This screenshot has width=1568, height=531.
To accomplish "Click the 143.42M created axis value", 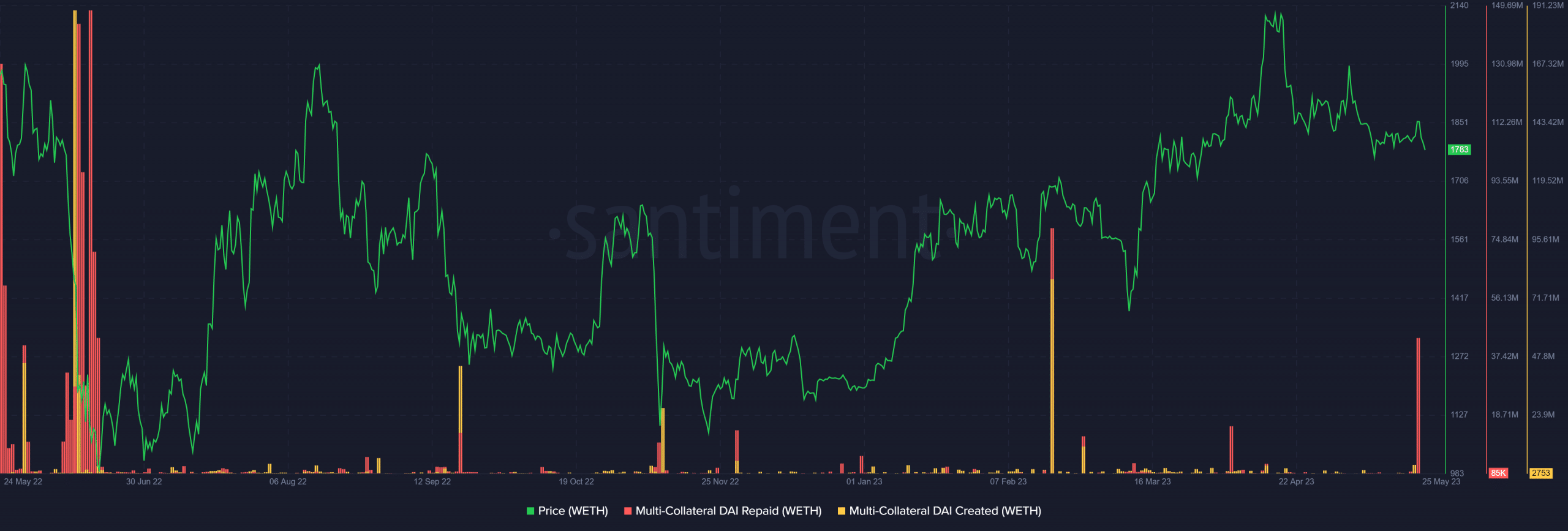I will tap(1548, 122).
